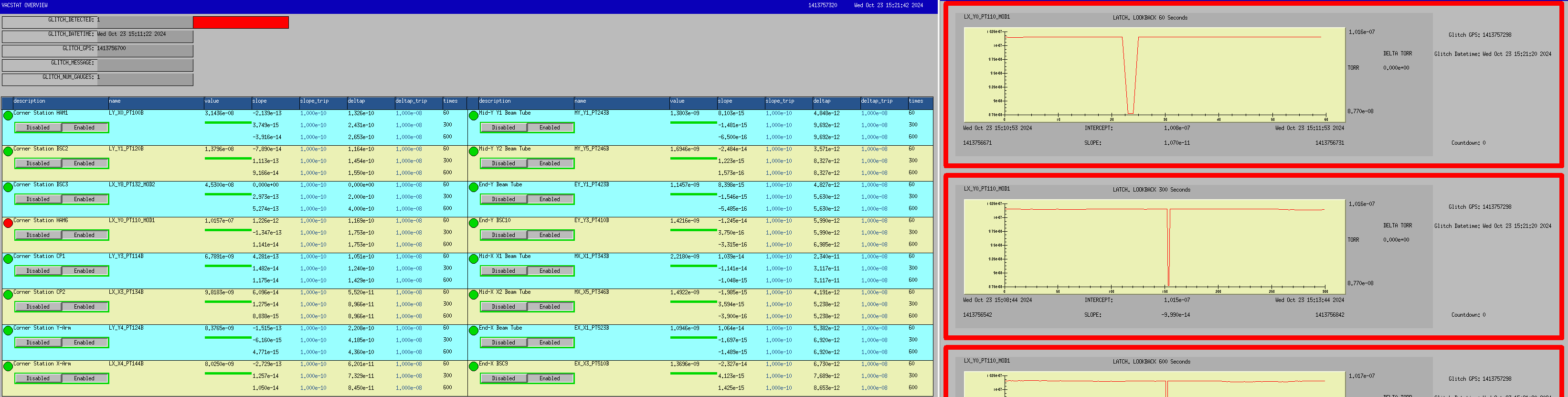Click the LOOKBACK 60 Seconds pressure plot
Image resolution: width=1568 pixels, height=397 pixels.
point(1154,74)
